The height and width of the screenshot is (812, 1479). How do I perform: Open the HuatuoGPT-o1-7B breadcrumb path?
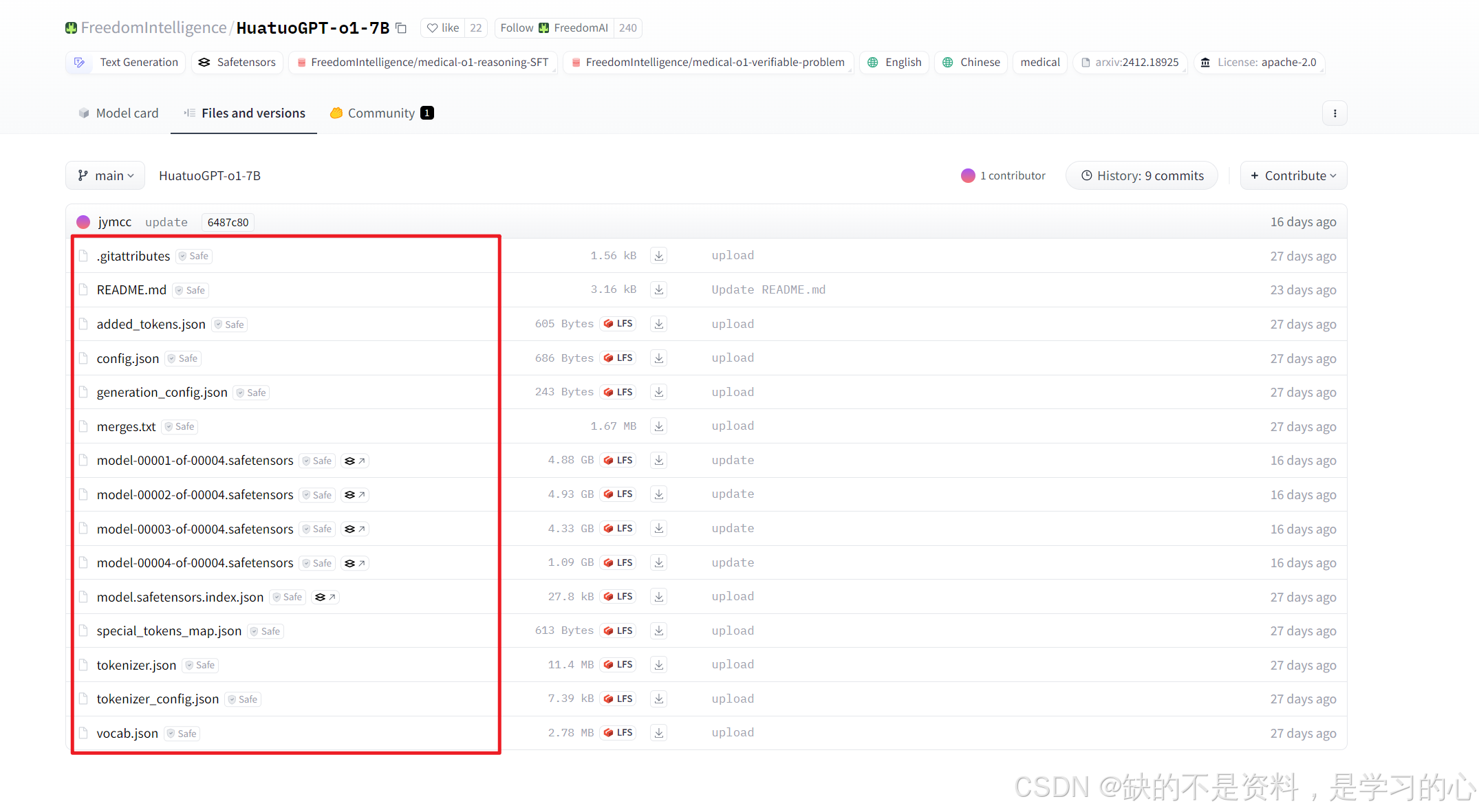(210, 176)
